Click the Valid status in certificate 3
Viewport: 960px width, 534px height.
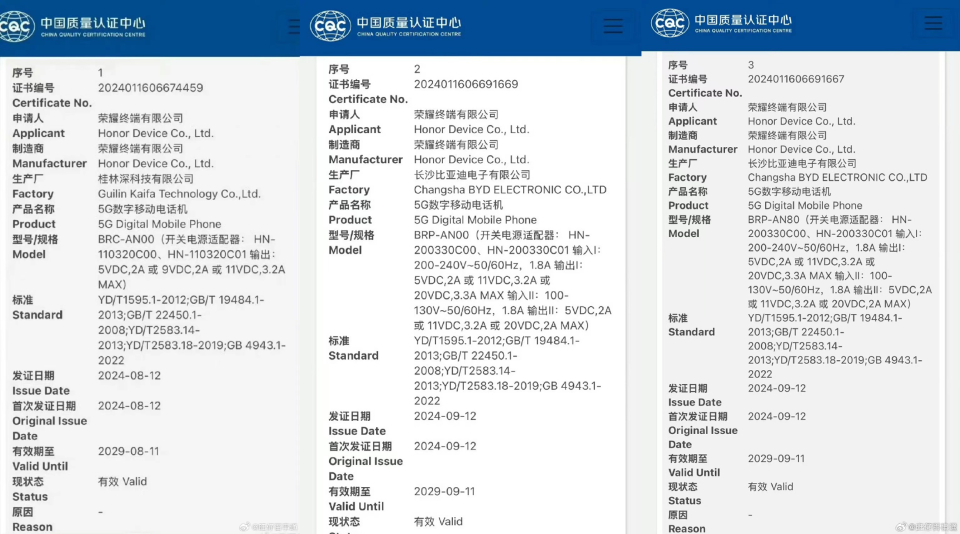point(770,487)
